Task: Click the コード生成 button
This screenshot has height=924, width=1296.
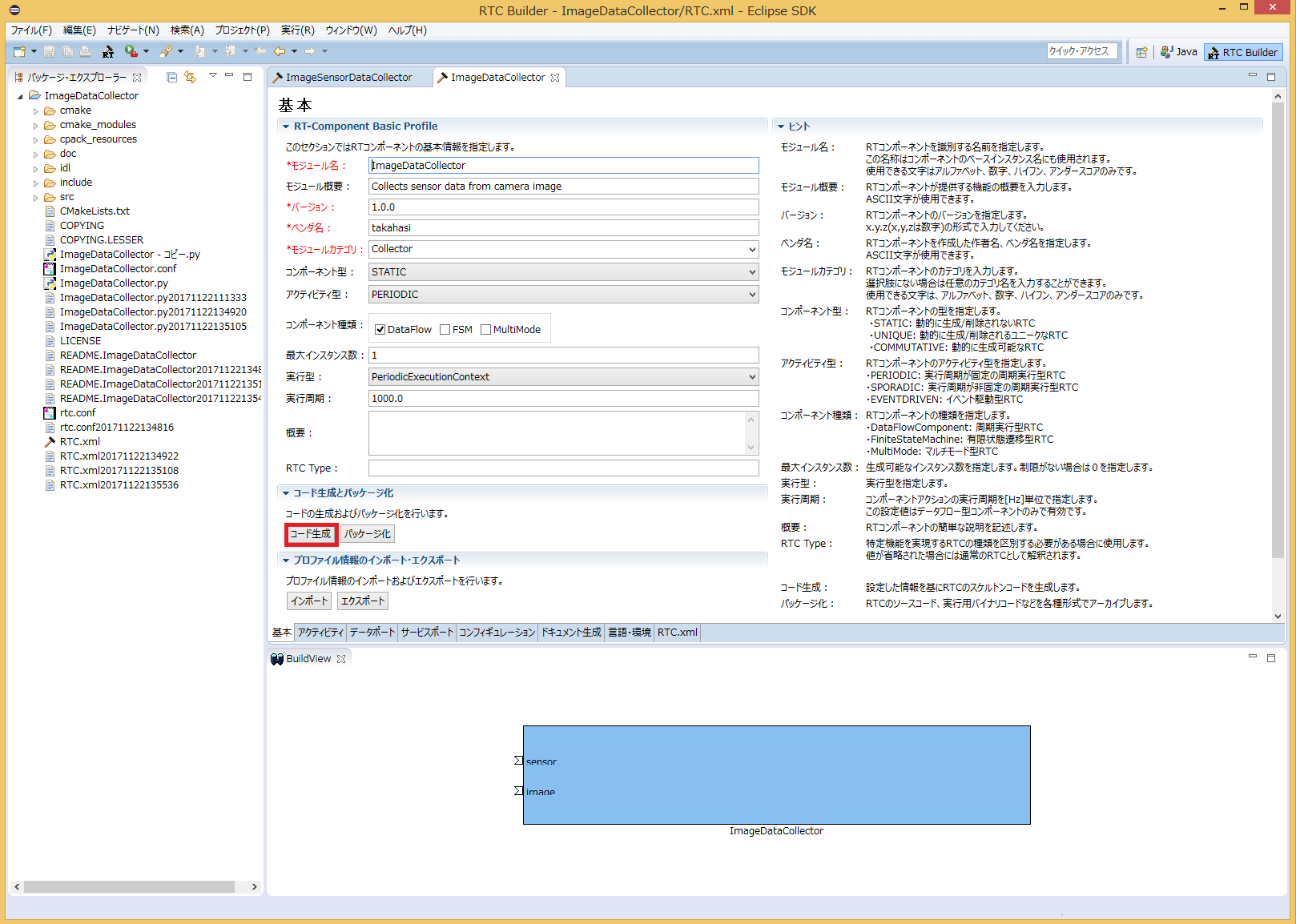Action: coord(311,534)
